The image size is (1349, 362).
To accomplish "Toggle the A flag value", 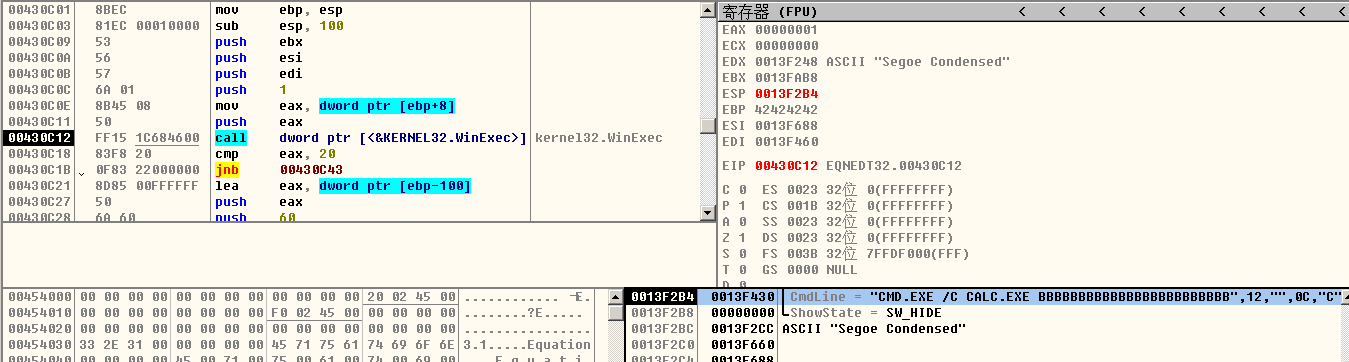I will point(741,222).
